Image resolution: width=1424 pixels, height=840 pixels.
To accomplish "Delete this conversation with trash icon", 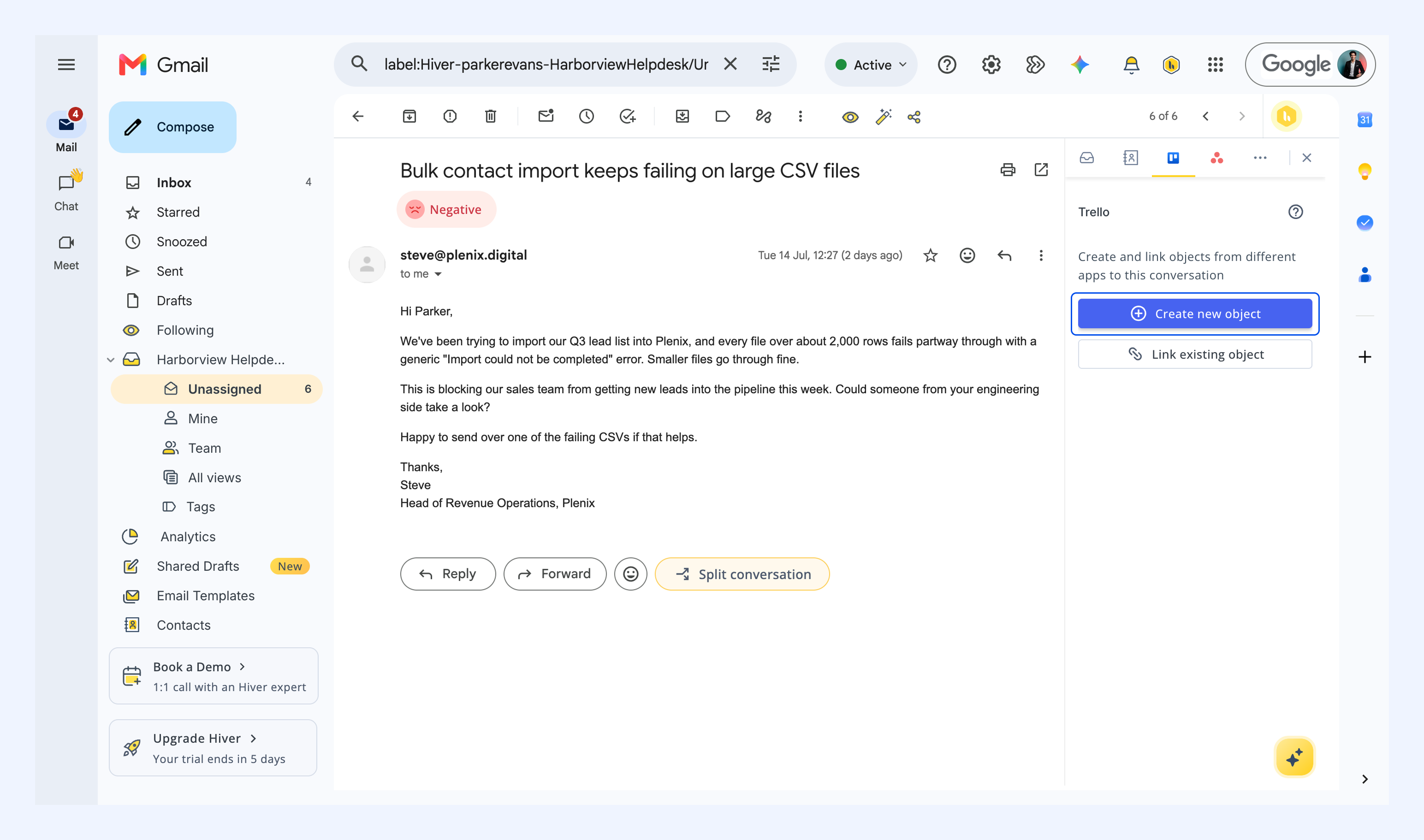I will tap(491, 117).
